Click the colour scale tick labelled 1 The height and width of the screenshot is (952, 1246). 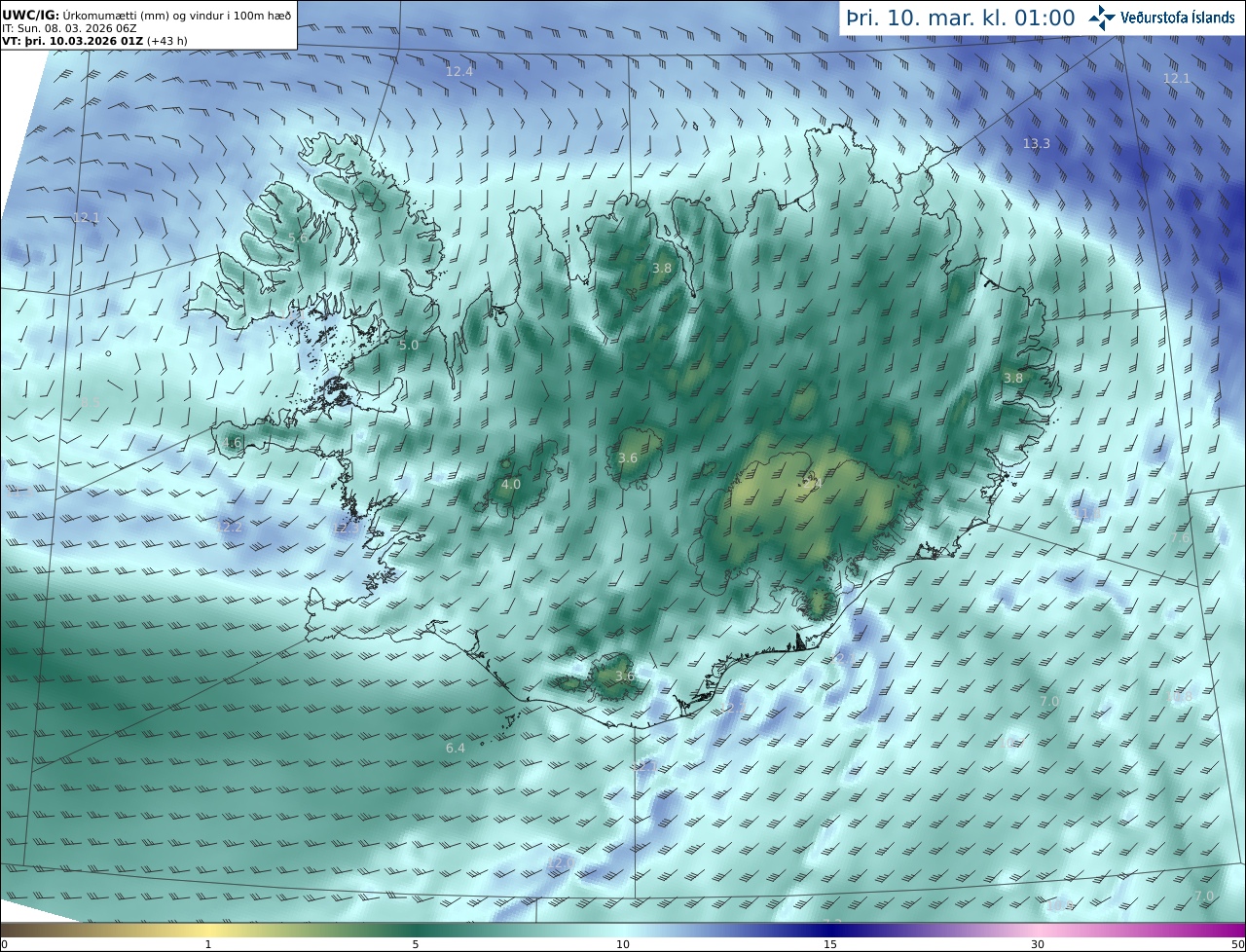pyautogui.click(x=208, y=944)
